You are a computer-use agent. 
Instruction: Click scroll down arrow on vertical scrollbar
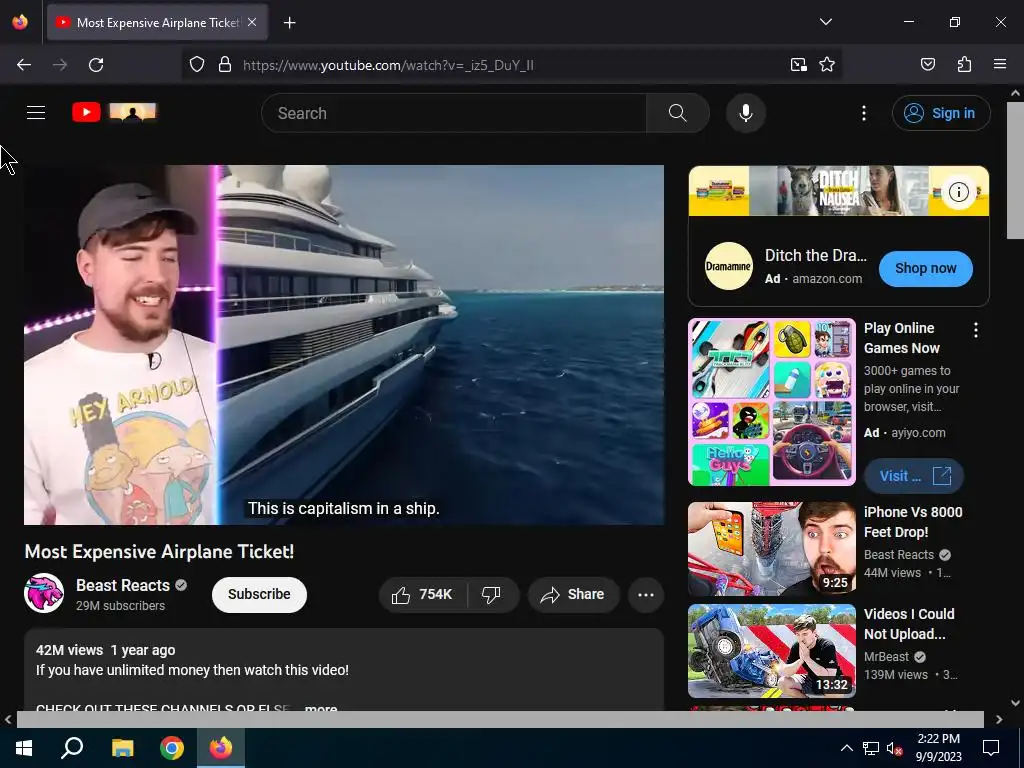pos(1015,703)
